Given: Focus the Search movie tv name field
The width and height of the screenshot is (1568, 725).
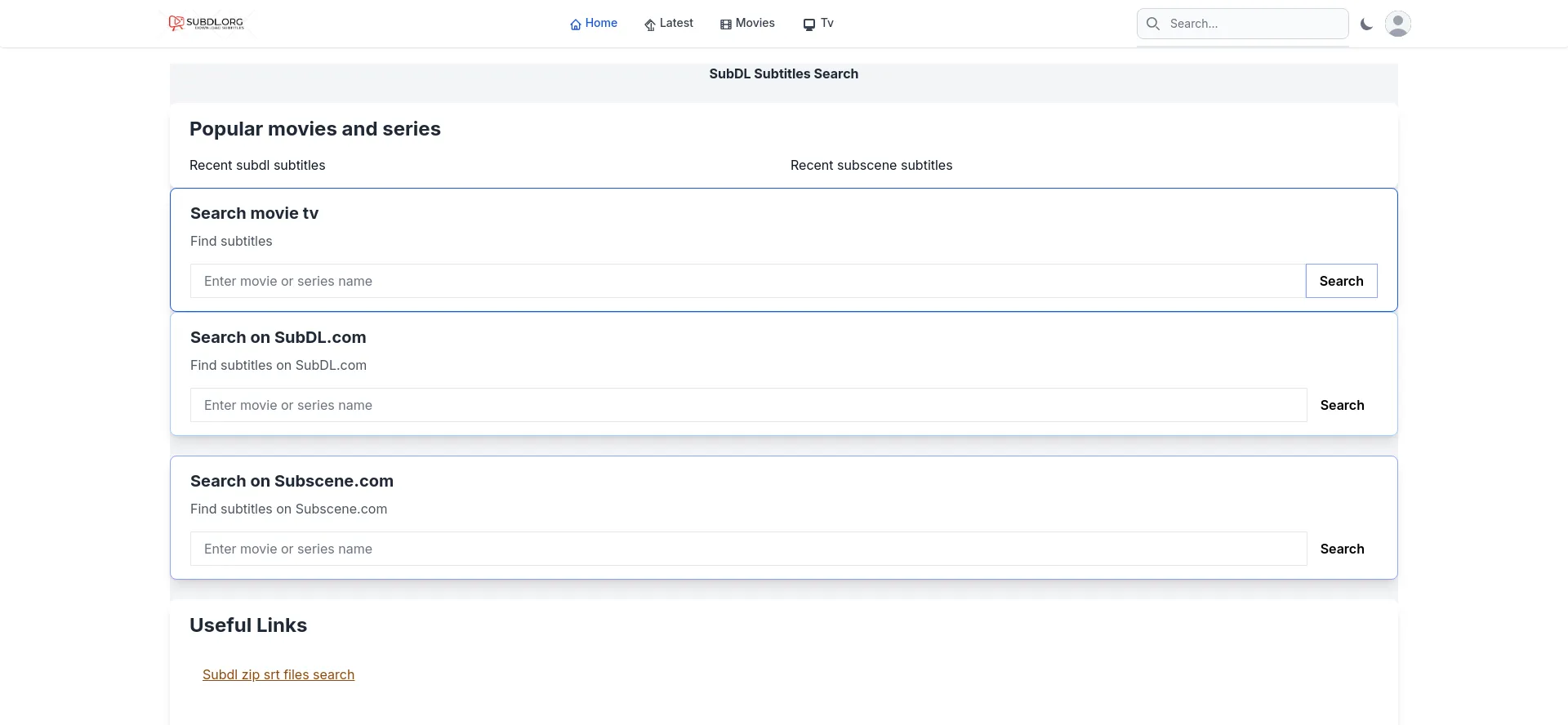Looking at the screenshot, I should click(x=748, y=281).
